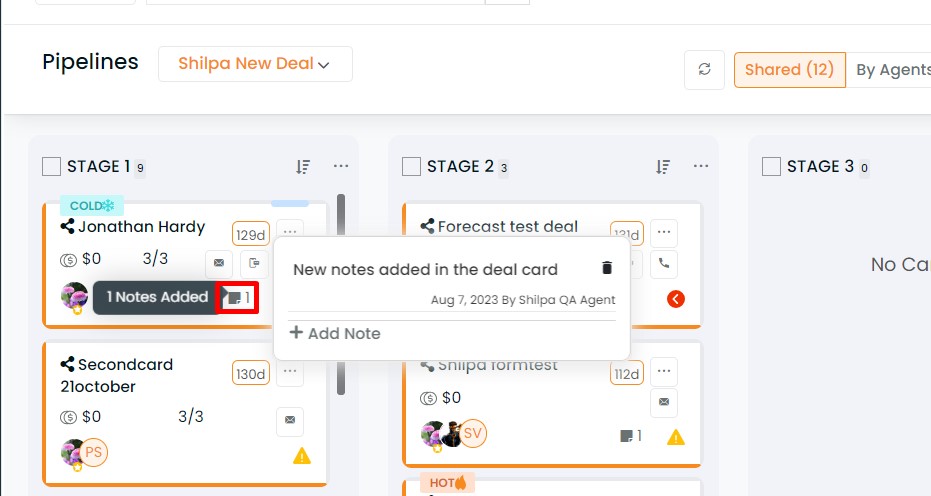Delete the note with the trash icon

tap(607, 268)
